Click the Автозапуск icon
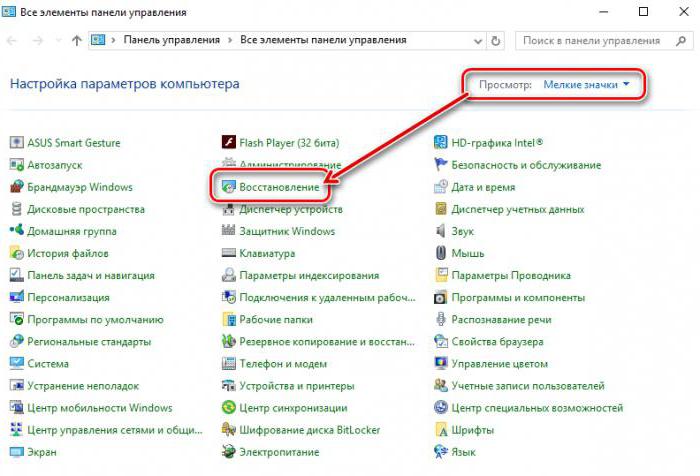Screen dimensions: 700x476 (17, 165)
